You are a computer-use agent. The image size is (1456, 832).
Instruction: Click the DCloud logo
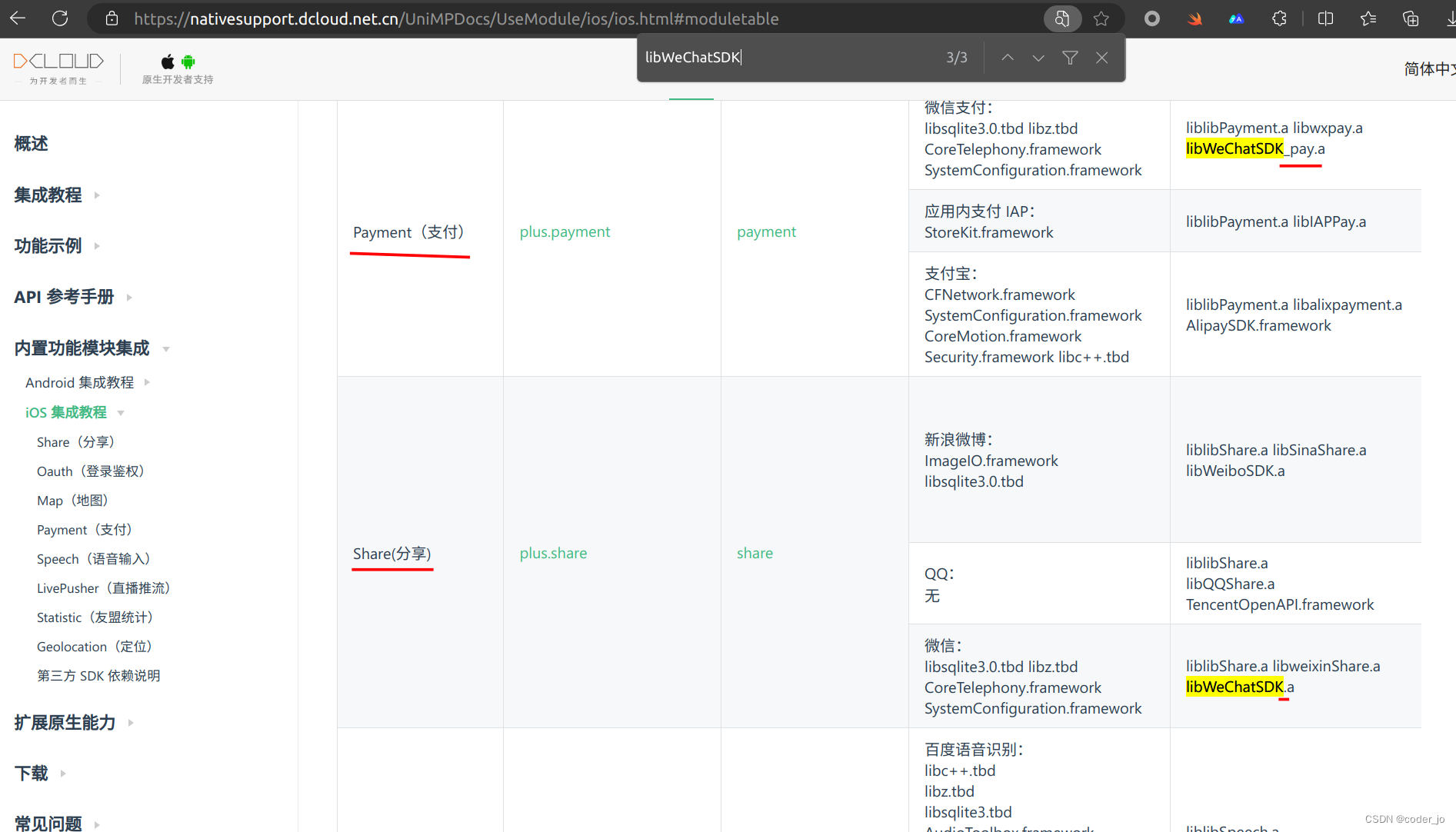pos(58,68)
